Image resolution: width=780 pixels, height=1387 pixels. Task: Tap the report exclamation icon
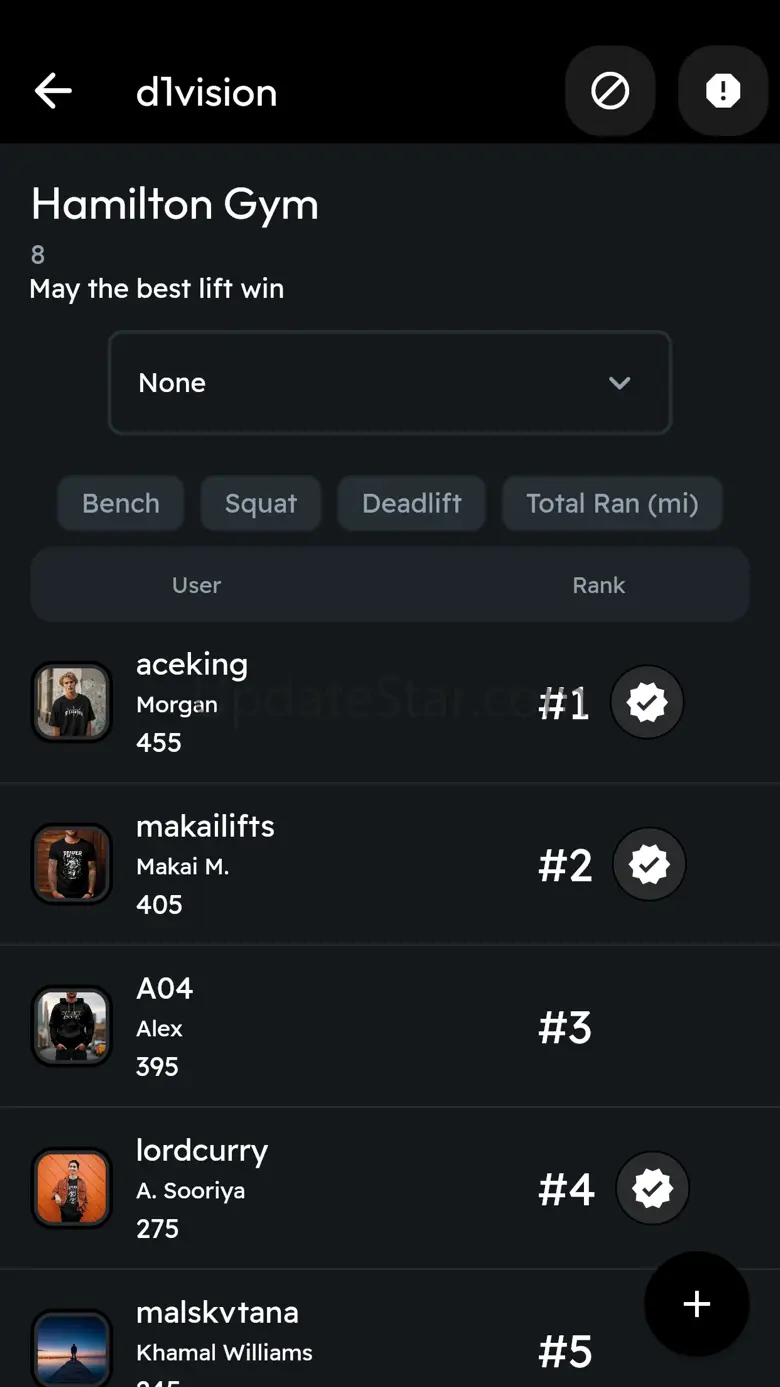722,92
